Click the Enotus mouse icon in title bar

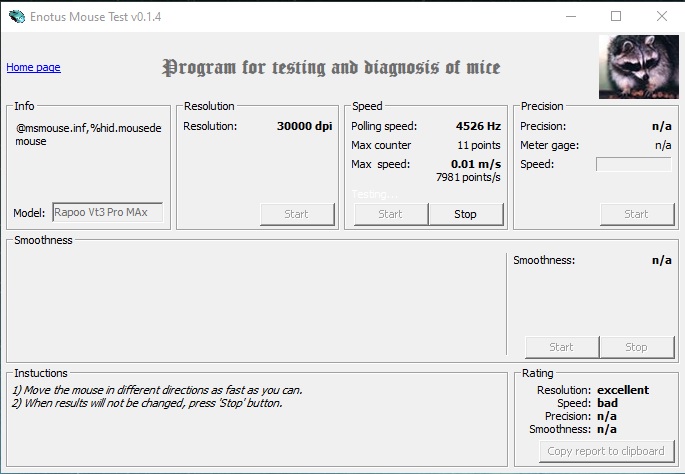tap(17, 17)
